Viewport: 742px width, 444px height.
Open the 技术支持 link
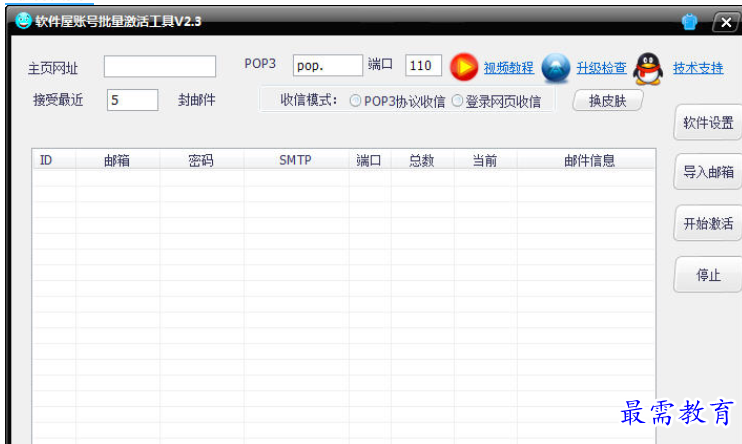(698, 68)
